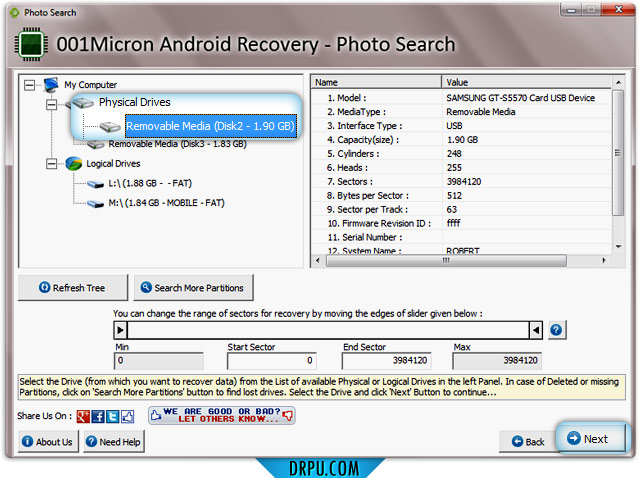
Task: Click the My Computer icon in tree
Action: [51, 85]
